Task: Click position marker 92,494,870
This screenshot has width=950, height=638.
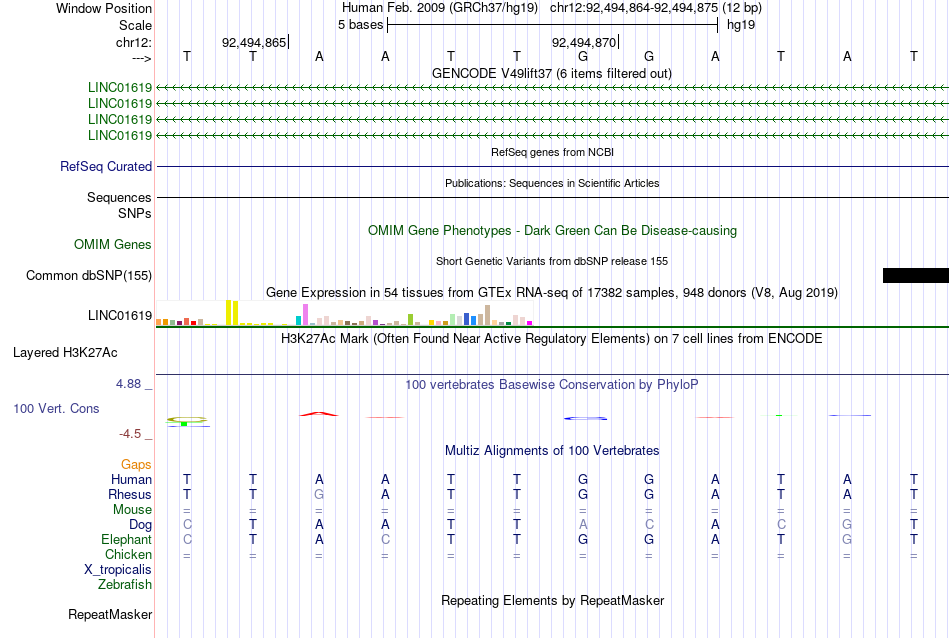Action: (584, 42)
